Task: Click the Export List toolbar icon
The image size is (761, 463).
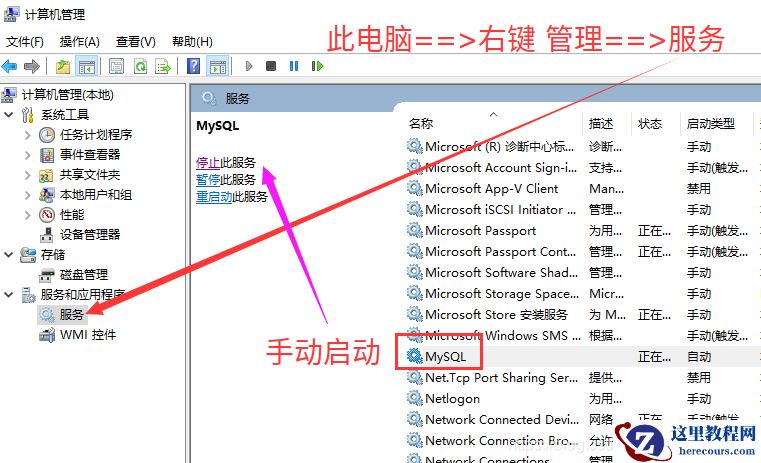Action: 163,66
